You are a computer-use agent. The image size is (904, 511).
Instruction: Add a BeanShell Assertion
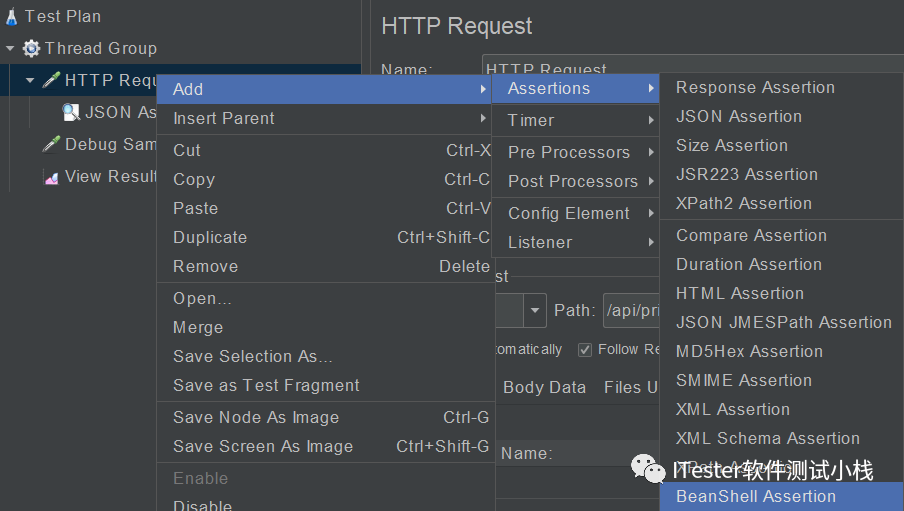coord(781,496)
